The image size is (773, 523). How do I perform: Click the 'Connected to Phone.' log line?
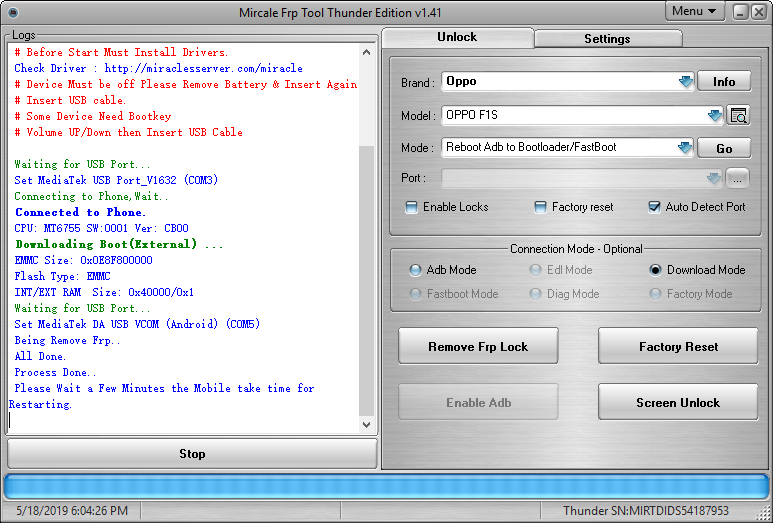click(x=80, y=212)
